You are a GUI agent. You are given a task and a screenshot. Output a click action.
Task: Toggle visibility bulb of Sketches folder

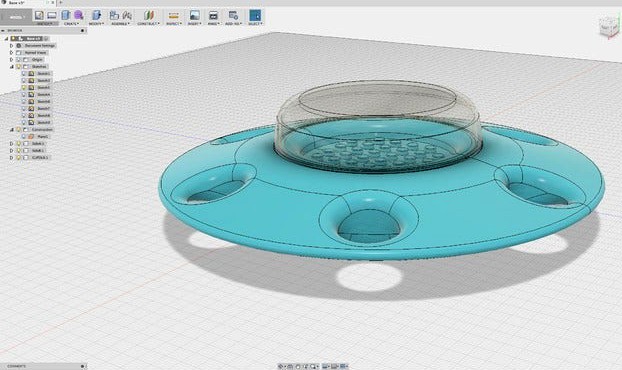click(19, 67)
